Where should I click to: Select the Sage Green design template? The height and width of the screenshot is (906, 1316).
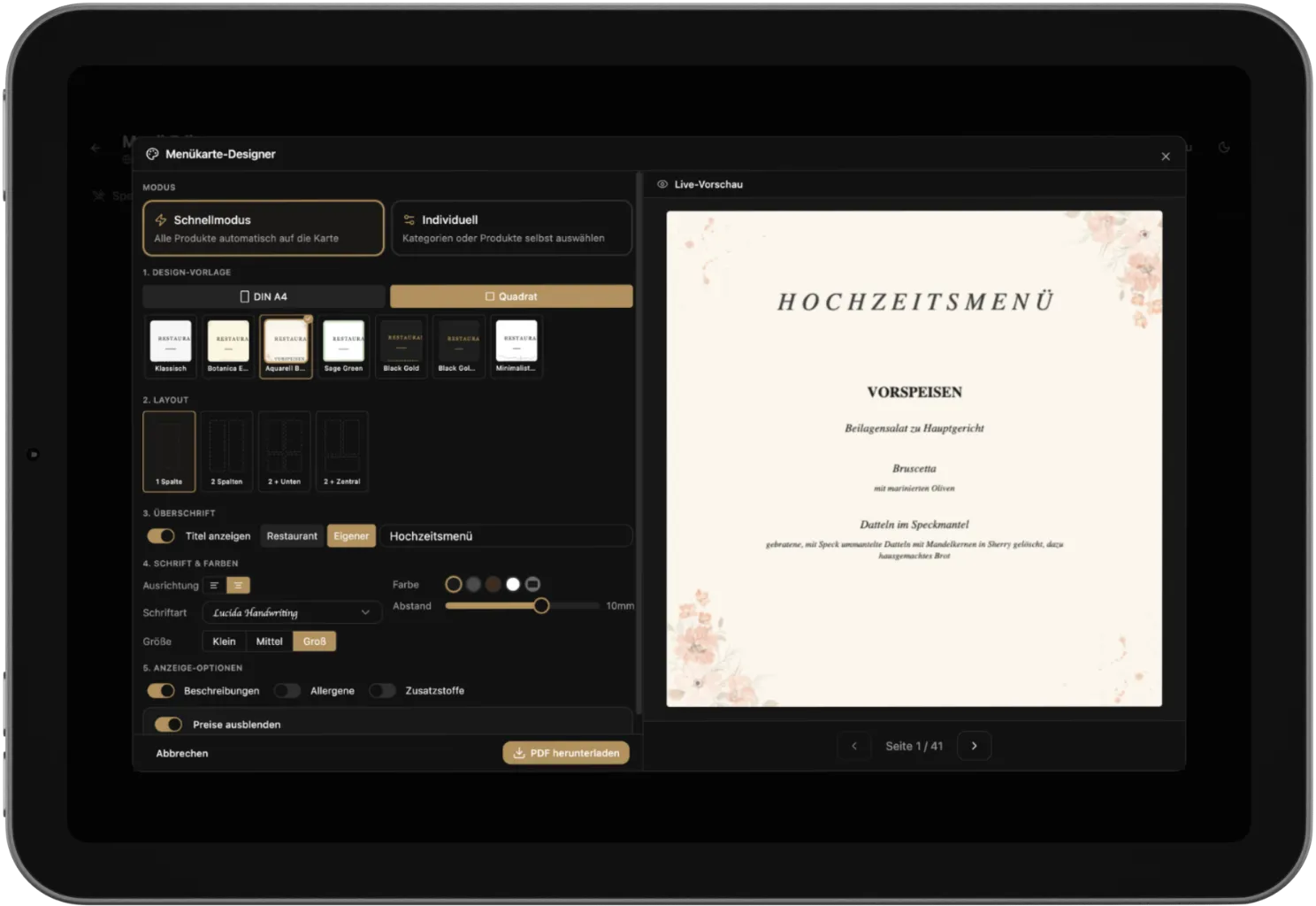343,346
